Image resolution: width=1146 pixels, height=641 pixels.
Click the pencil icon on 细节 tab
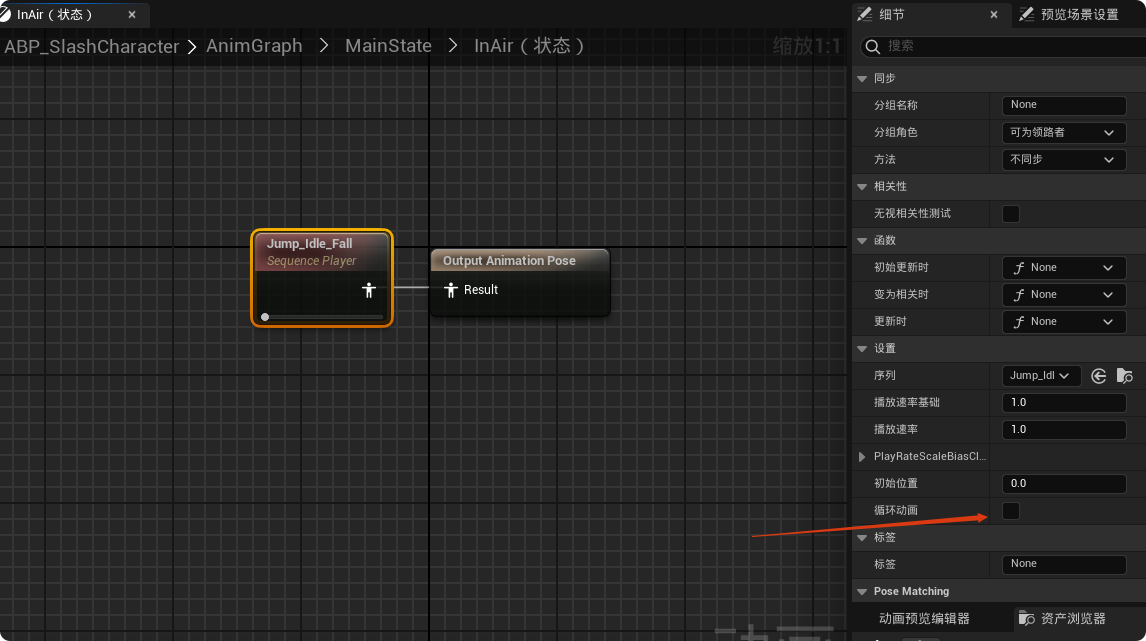tap(865, 14)
